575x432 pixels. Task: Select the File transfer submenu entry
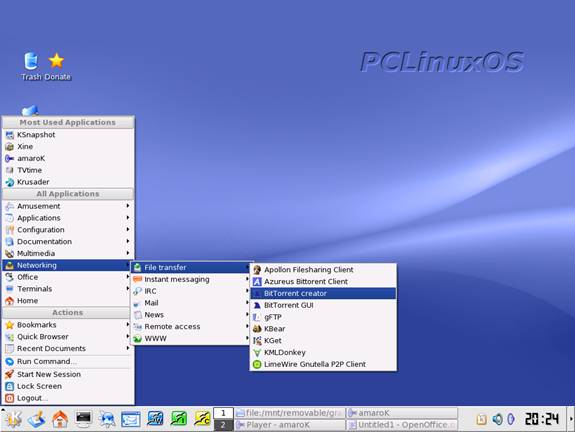(191, 267)
